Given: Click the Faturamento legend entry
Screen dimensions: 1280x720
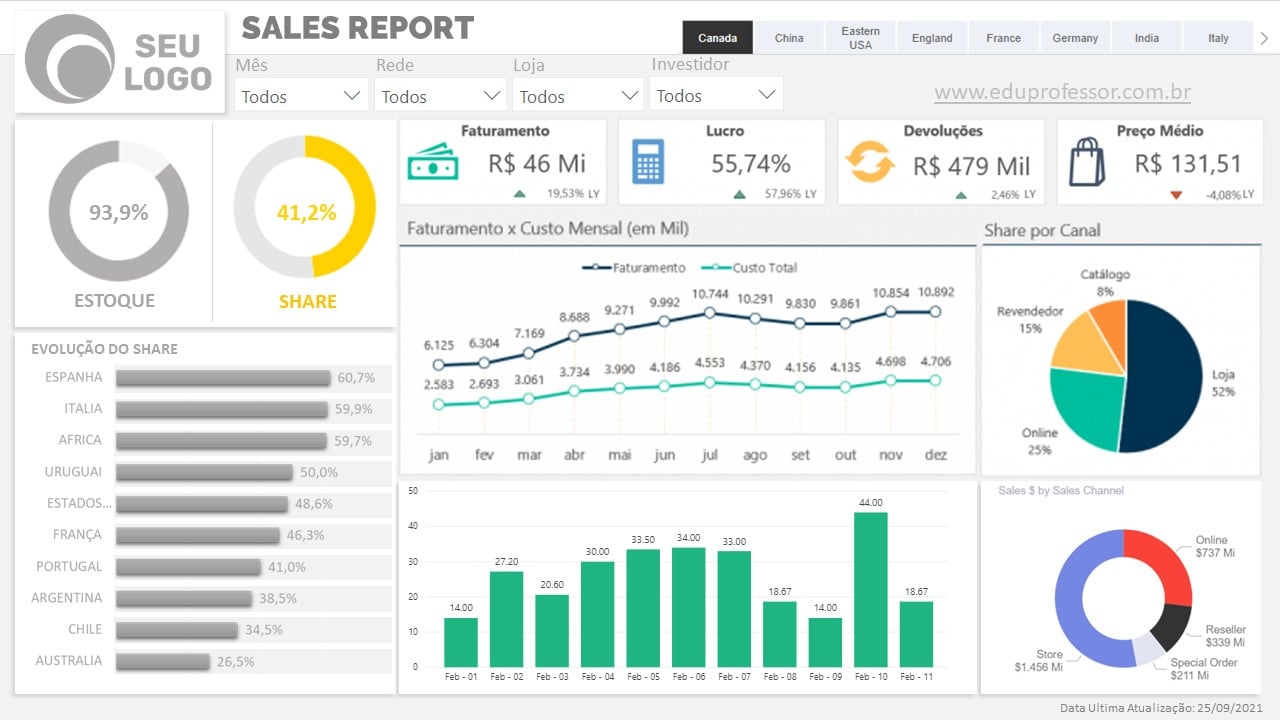Looking at the screenshot, I should coord(634,268).
